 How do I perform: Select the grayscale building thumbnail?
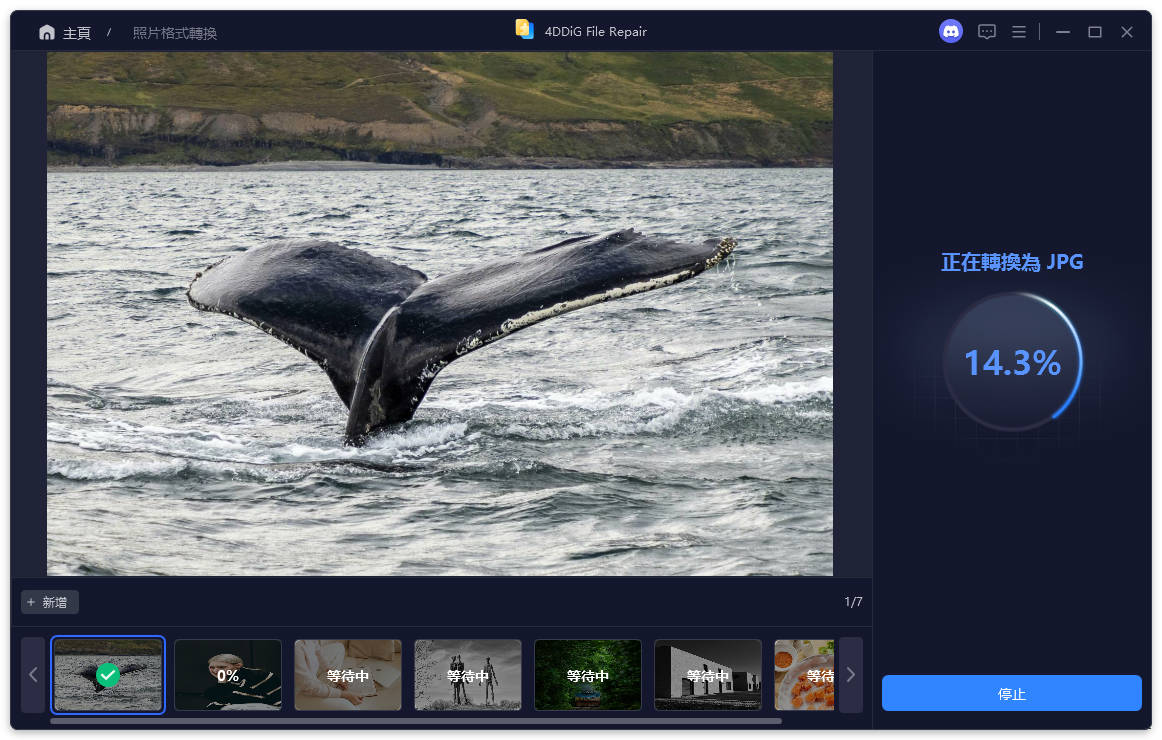click(708, 675)
